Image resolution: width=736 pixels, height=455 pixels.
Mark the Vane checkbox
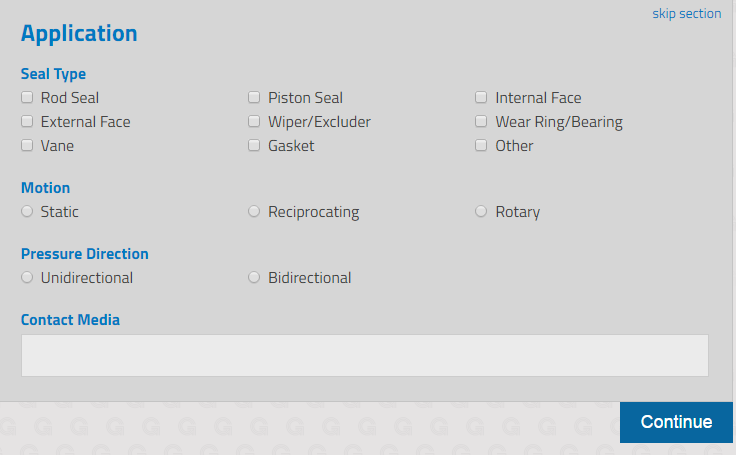click(x=27, y=146)
